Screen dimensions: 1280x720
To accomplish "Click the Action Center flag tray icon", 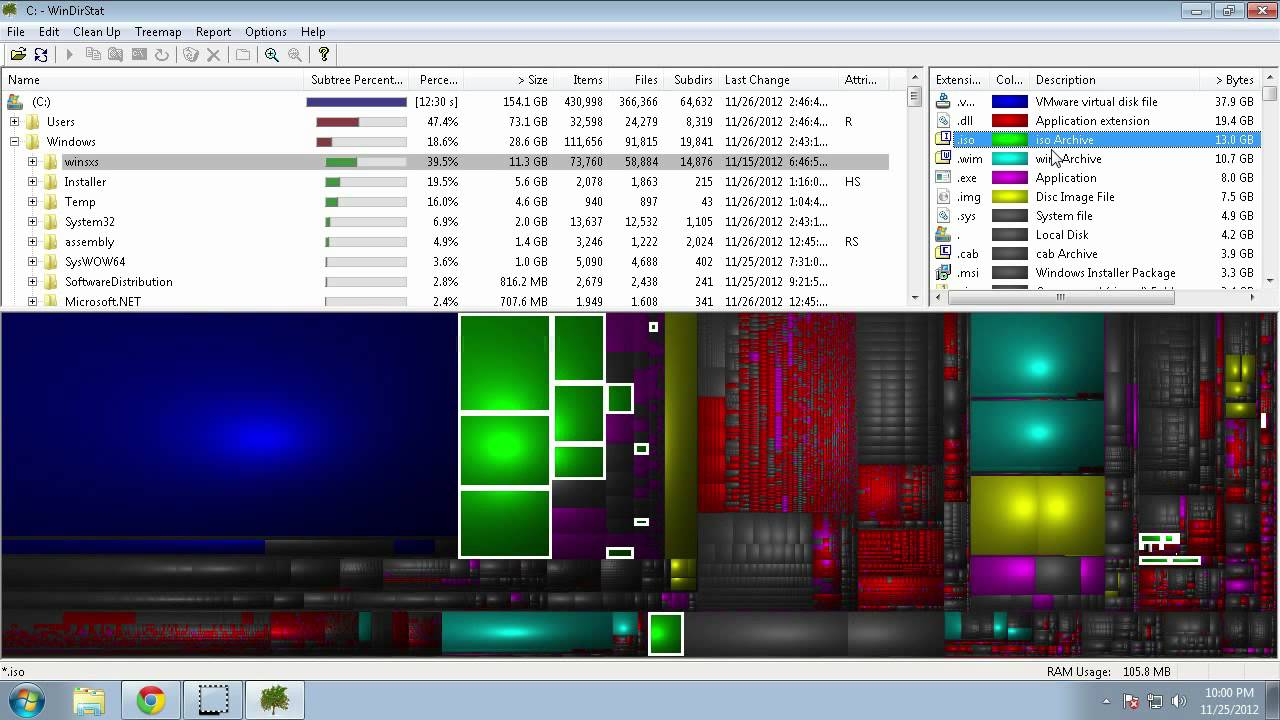I will [1132, 701].
